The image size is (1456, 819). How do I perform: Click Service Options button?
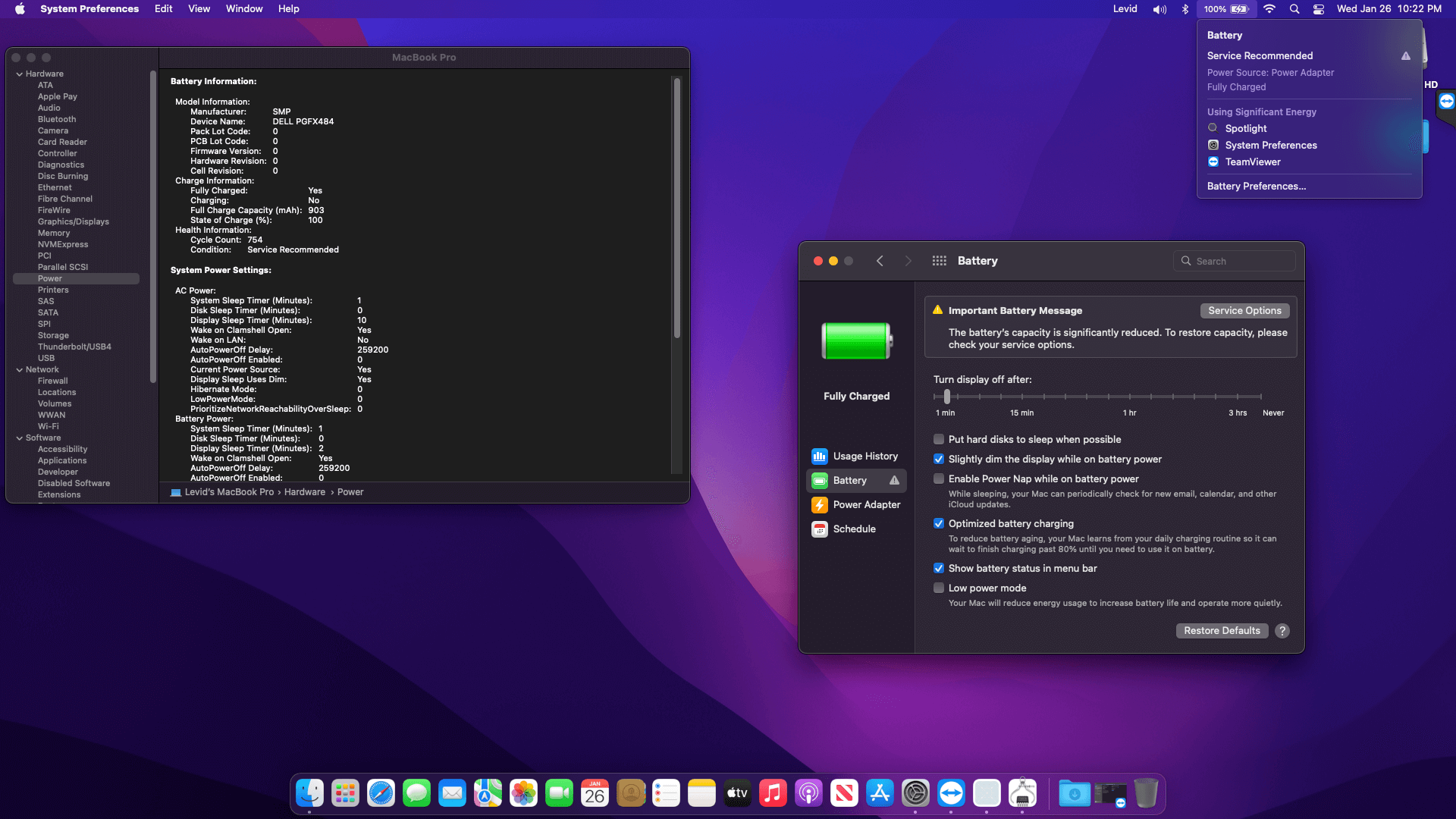(1244, 310)
